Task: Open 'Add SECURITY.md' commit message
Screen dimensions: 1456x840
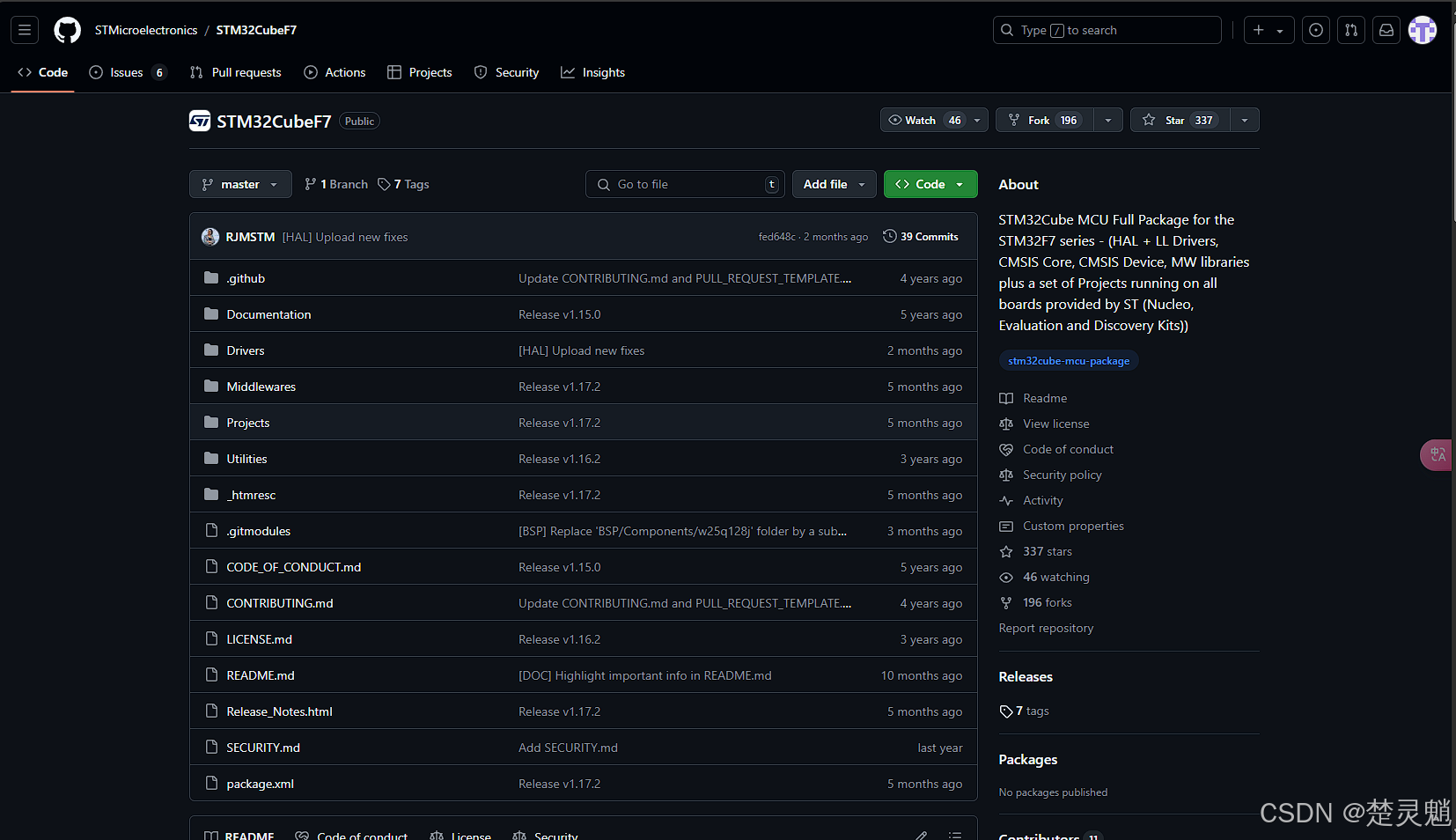Action: point(568,748)
